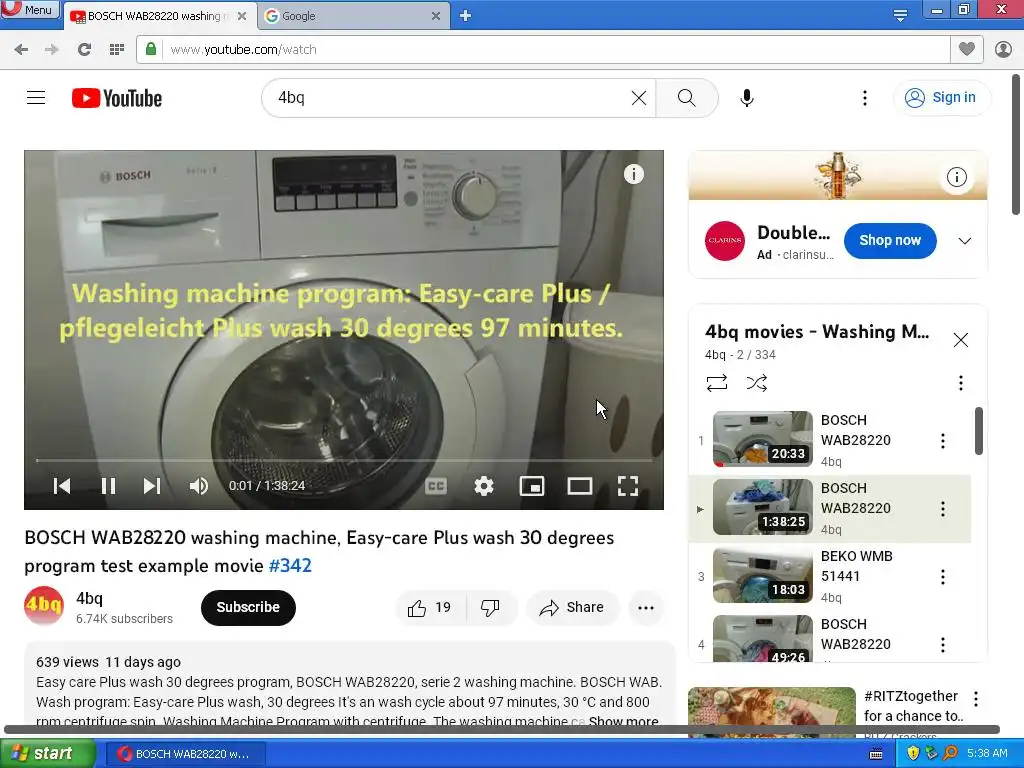Toggle closed captions in the player
The image size is (1024, 768).
click(x=436, y=486)
